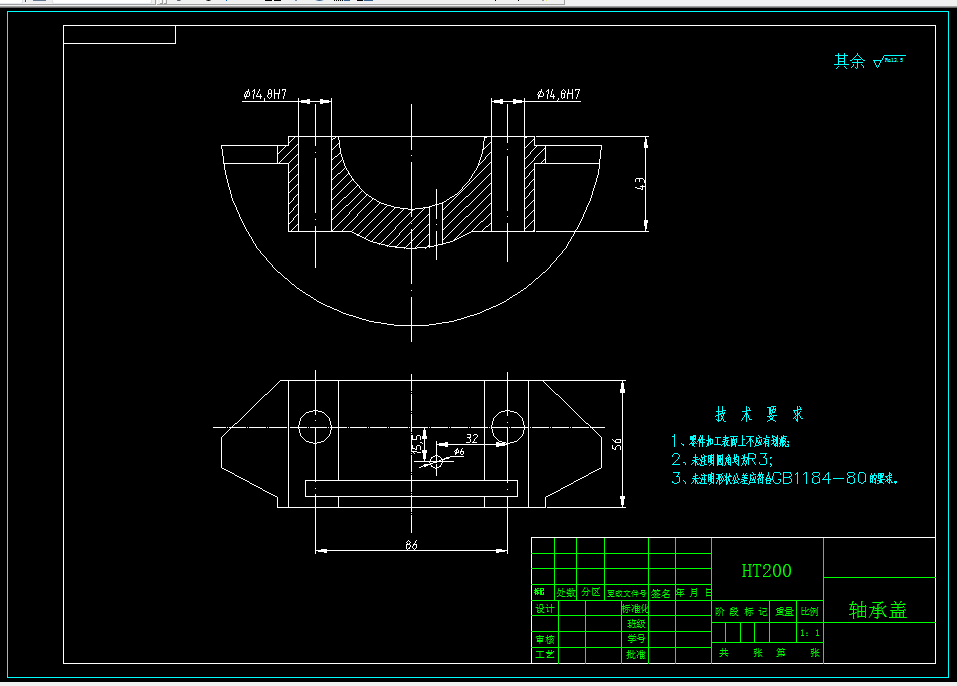
Task: Select the 1:1 scale value
Action: point(810,634)
